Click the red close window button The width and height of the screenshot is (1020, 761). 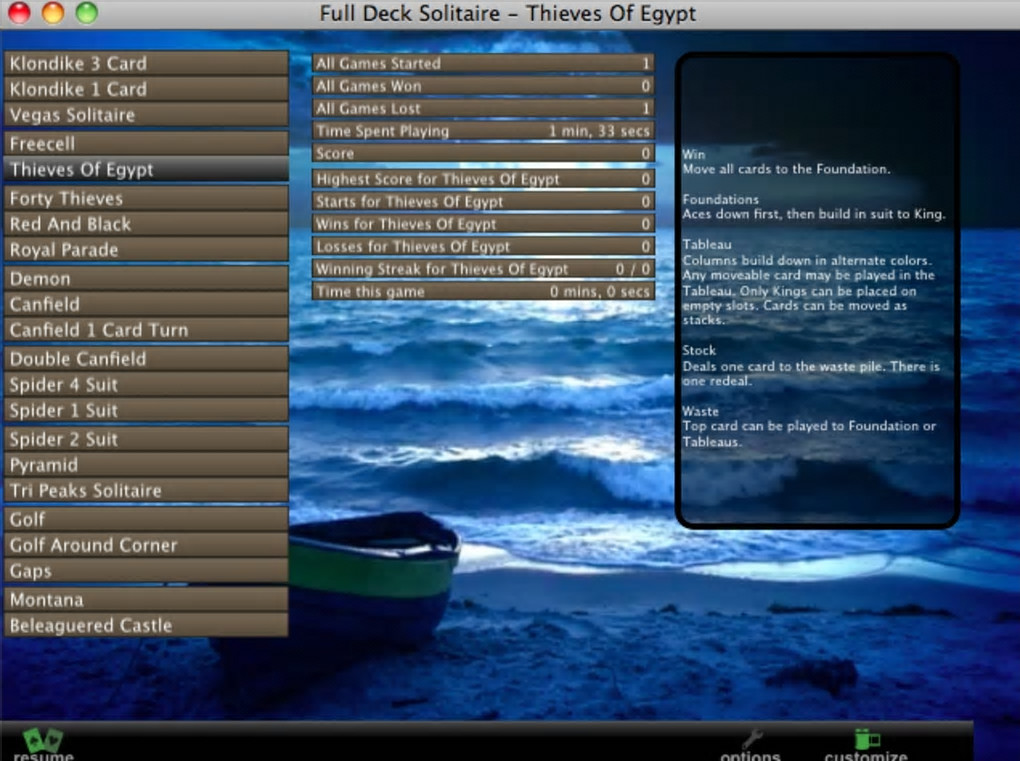[x=20, y=12]
